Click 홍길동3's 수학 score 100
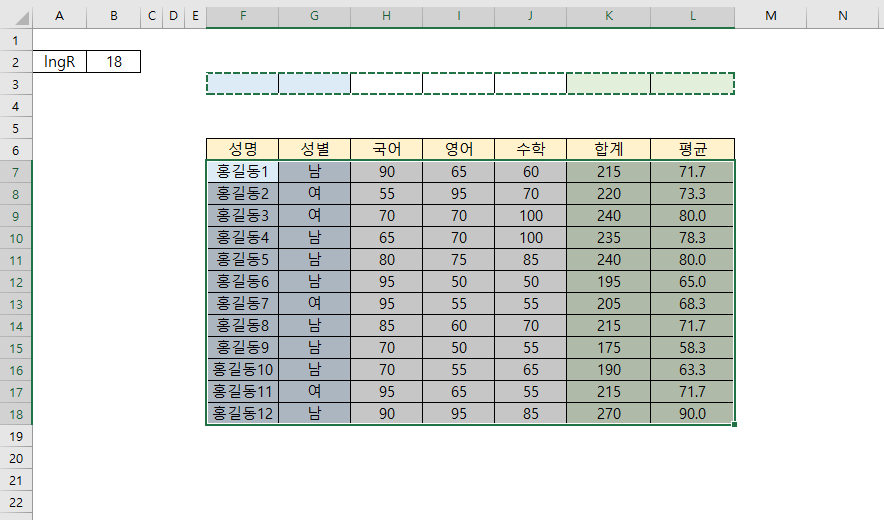 pyautogui.click(x=531, y=215)
